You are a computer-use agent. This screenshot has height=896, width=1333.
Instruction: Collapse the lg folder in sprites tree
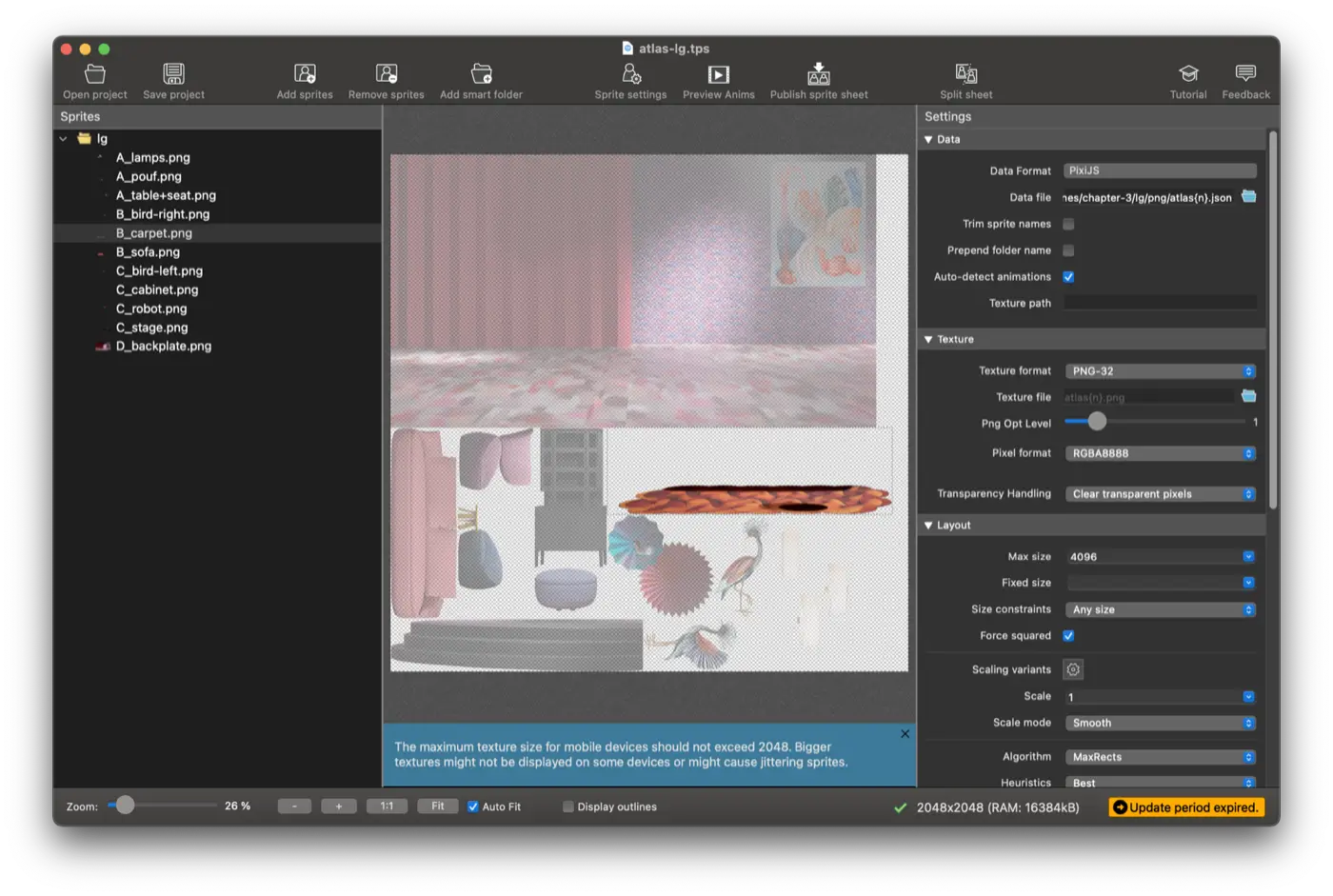click(x=64, y=139)
